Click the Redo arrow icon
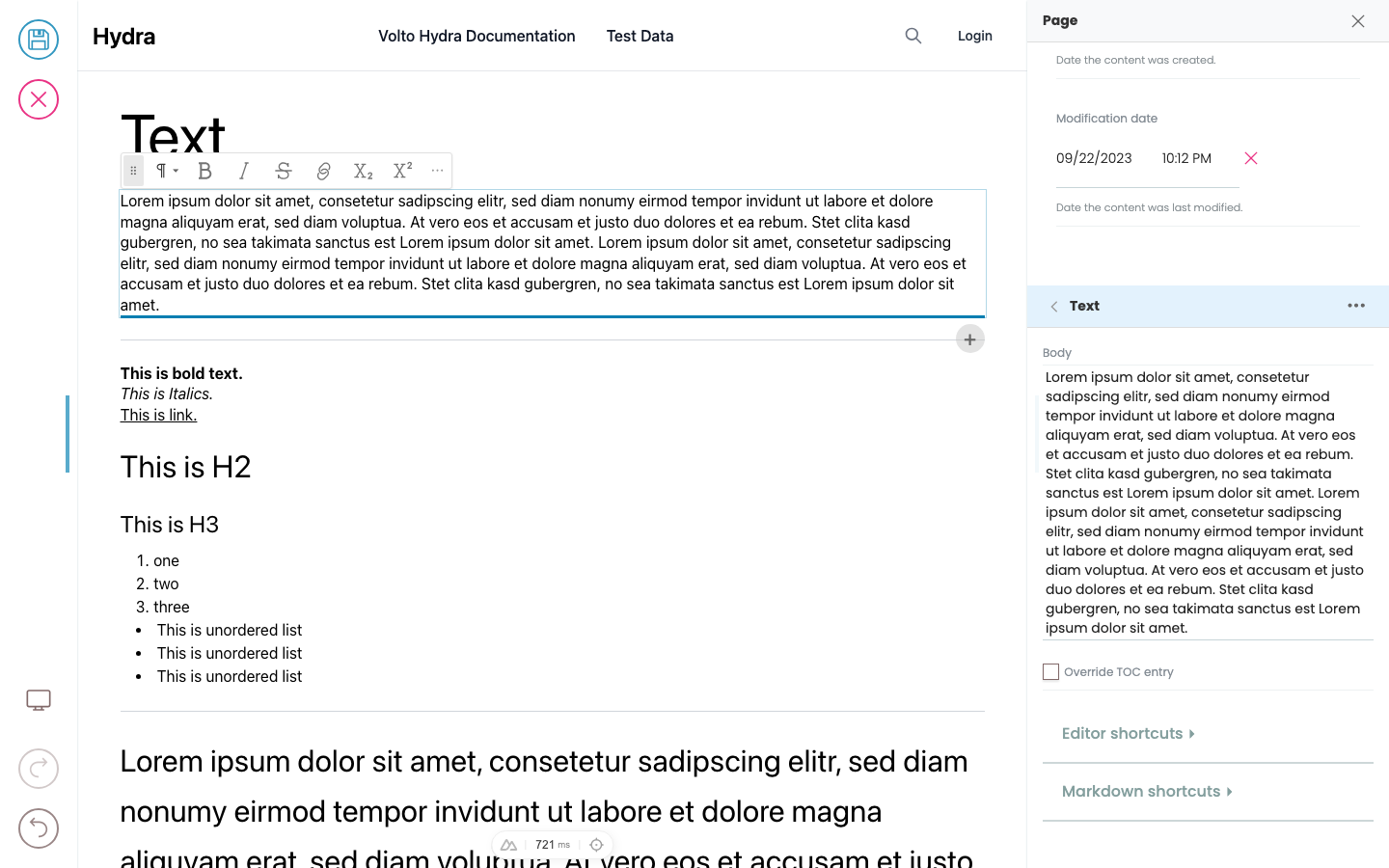This screenshot has width=1389, height=868. tap(39, 769)
